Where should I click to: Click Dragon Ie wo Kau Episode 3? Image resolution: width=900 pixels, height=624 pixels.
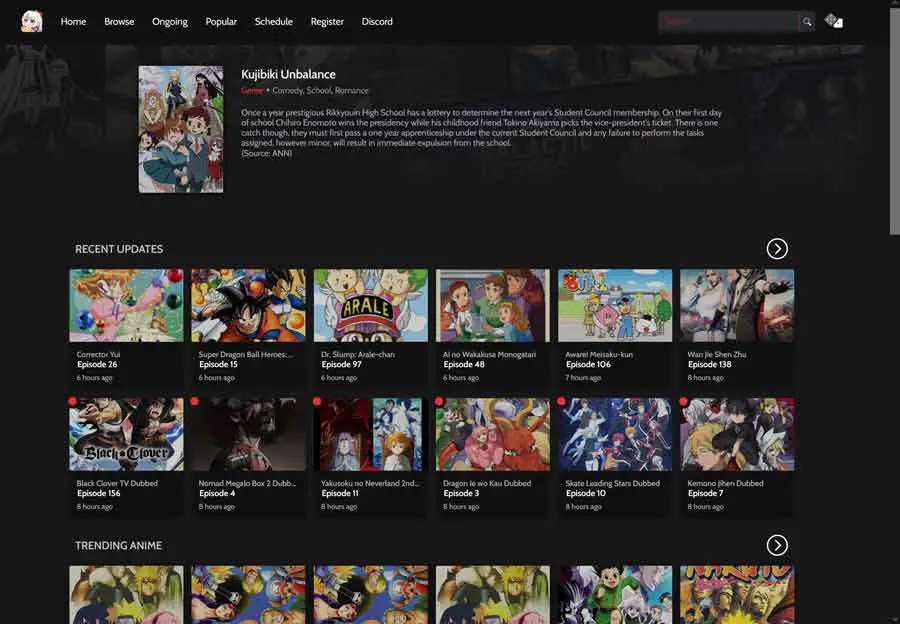tap(461, 494)
